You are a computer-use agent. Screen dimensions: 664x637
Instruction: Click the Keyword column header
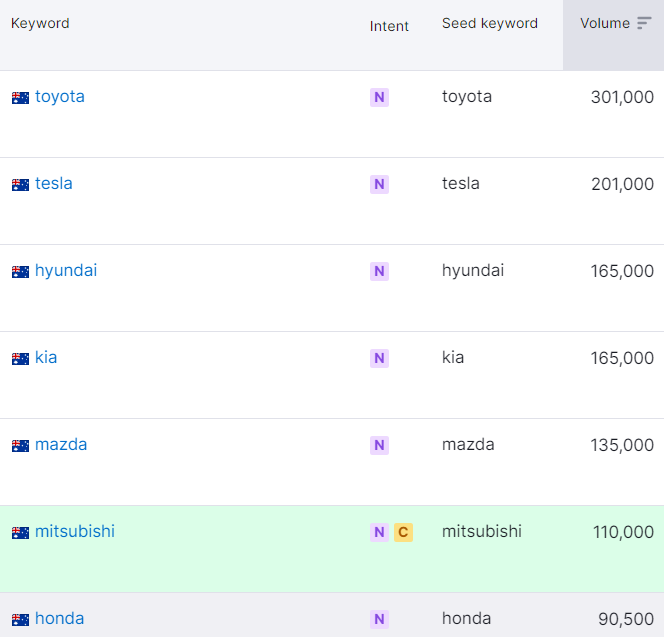[x=40, y=23]
